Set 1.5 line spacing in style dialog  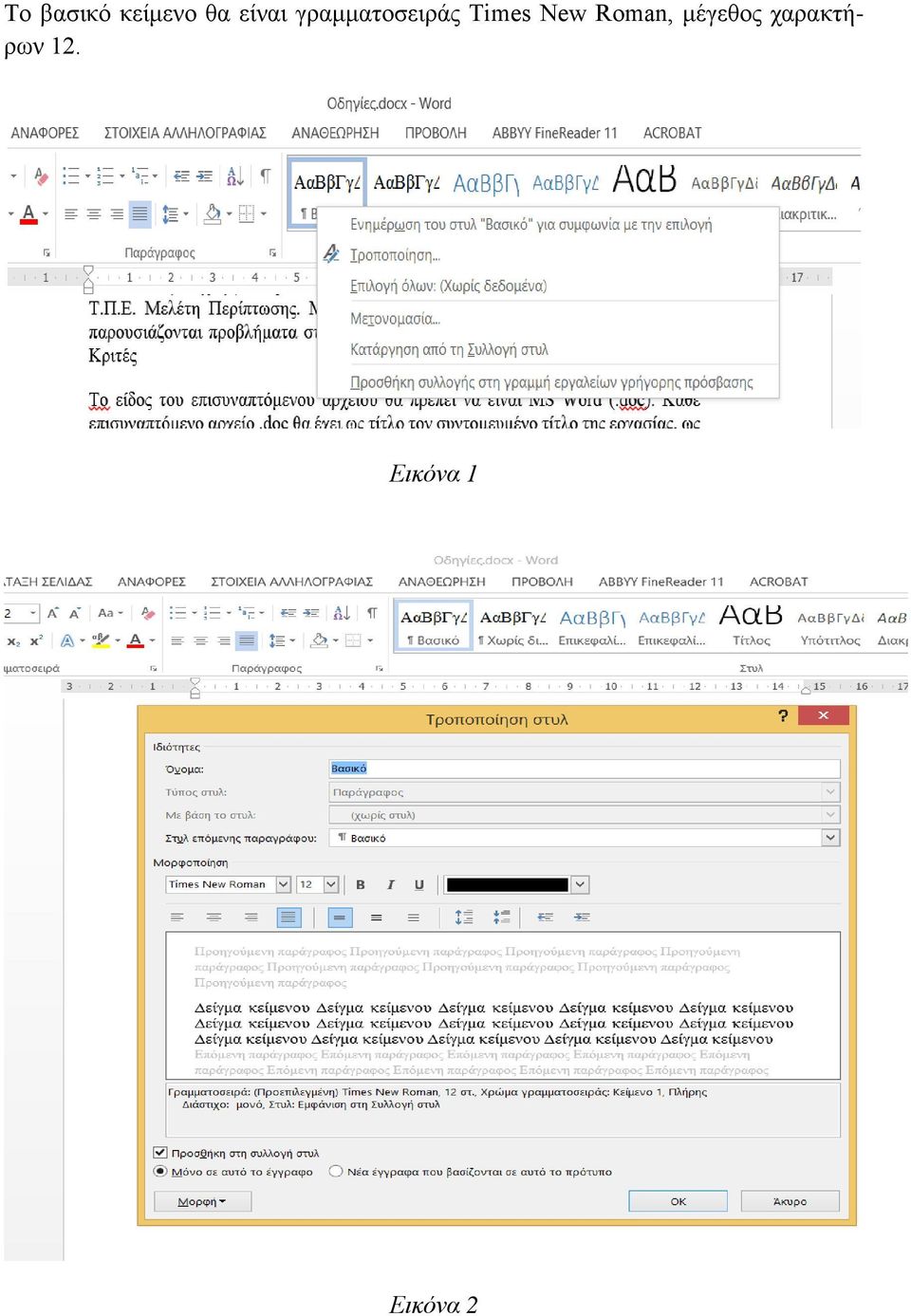[377, 917]
